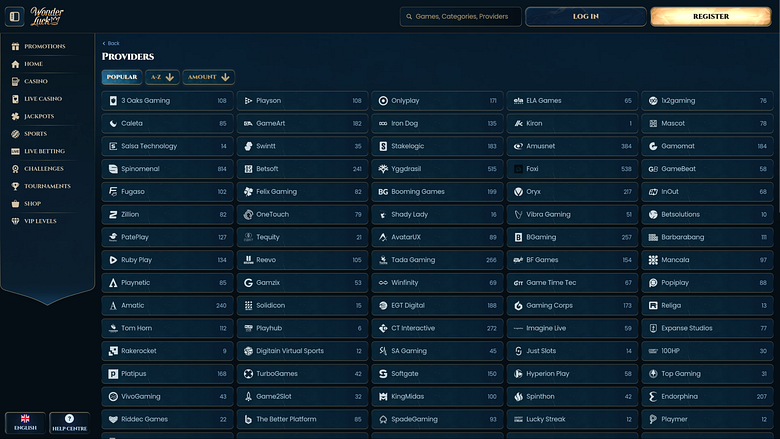Click the BGaming provider icon

518,237
